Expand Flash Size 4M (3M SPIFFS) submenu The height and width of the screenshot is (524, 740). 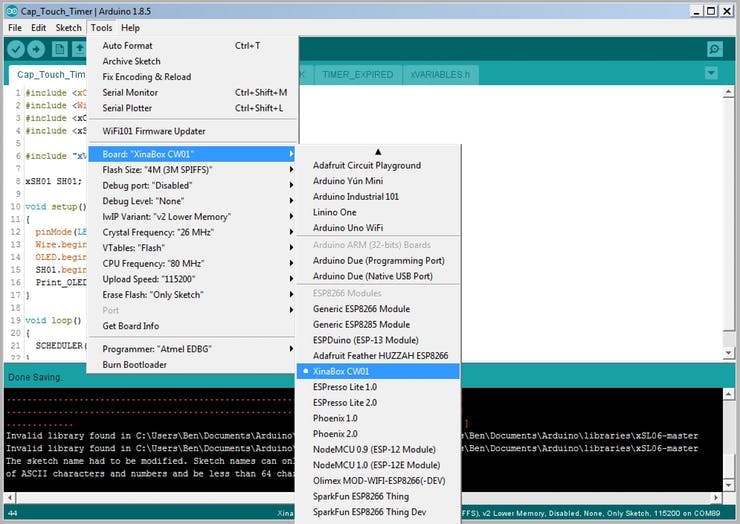193,170
